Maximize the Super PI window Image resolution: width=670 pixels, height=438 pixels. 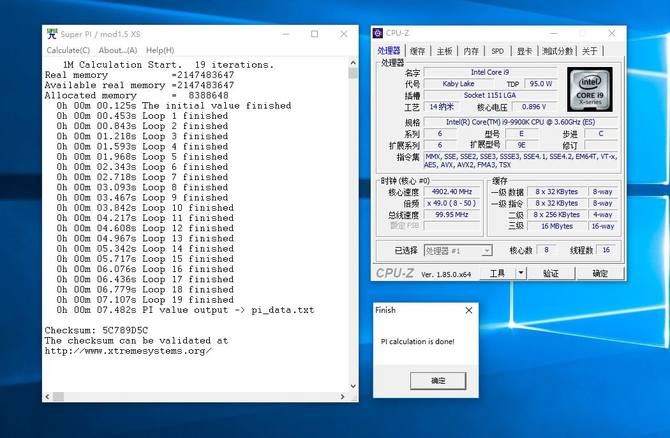pyautogui.click(x=314, y=34)
